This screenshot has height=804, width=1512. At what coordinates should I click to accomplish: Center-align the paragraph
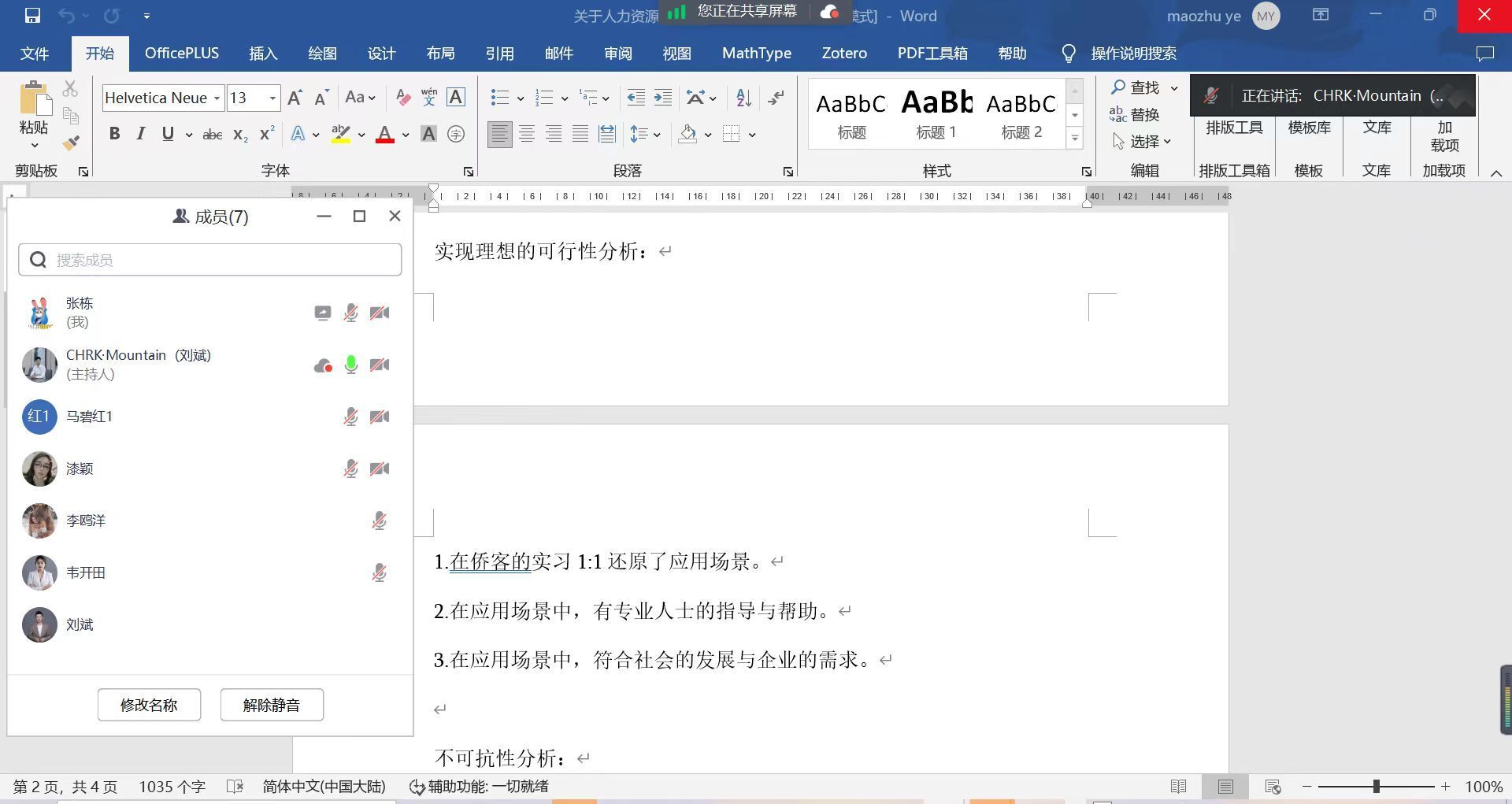click(527, 134)
